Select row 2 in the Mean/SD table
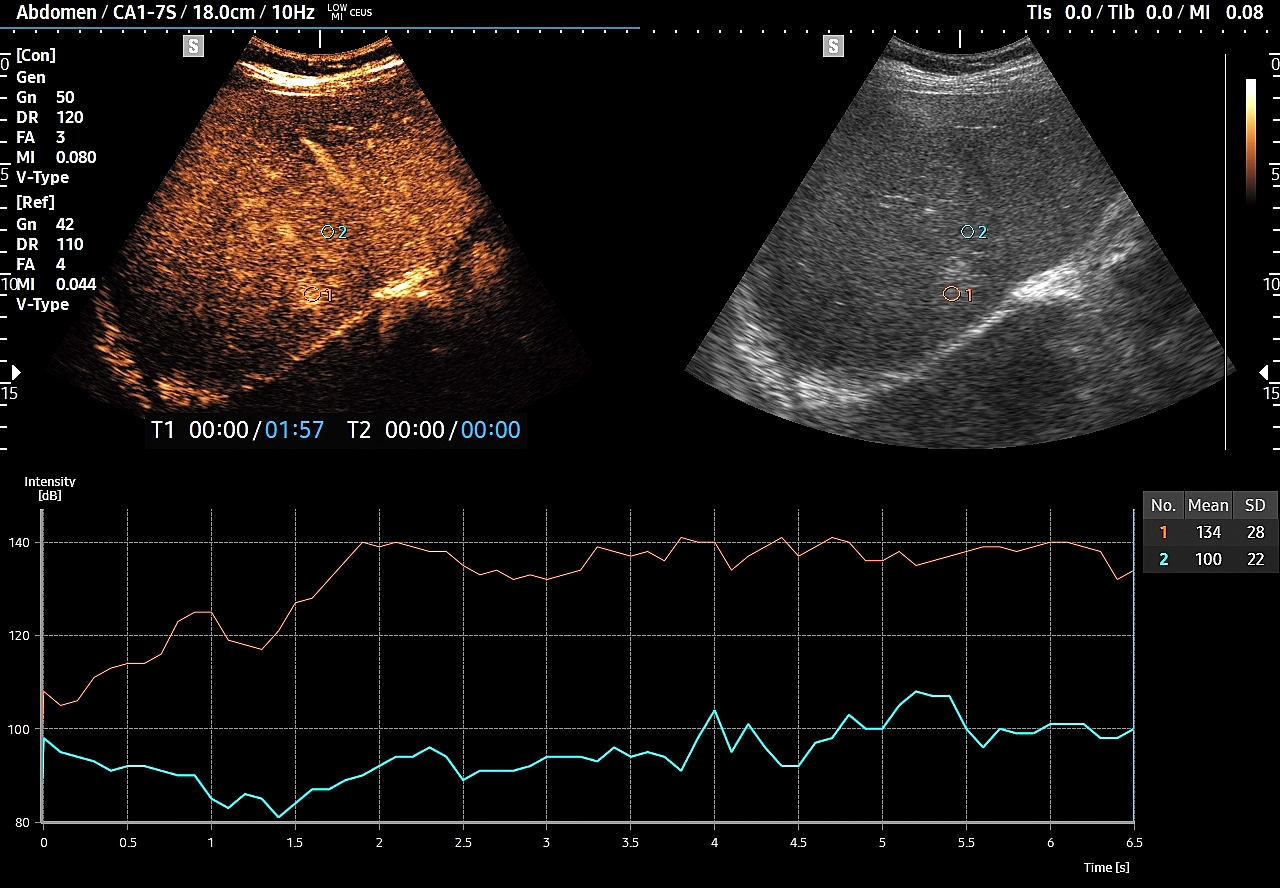The width and height of the screenshot is (1280, 888). (x=1209, y=559)
